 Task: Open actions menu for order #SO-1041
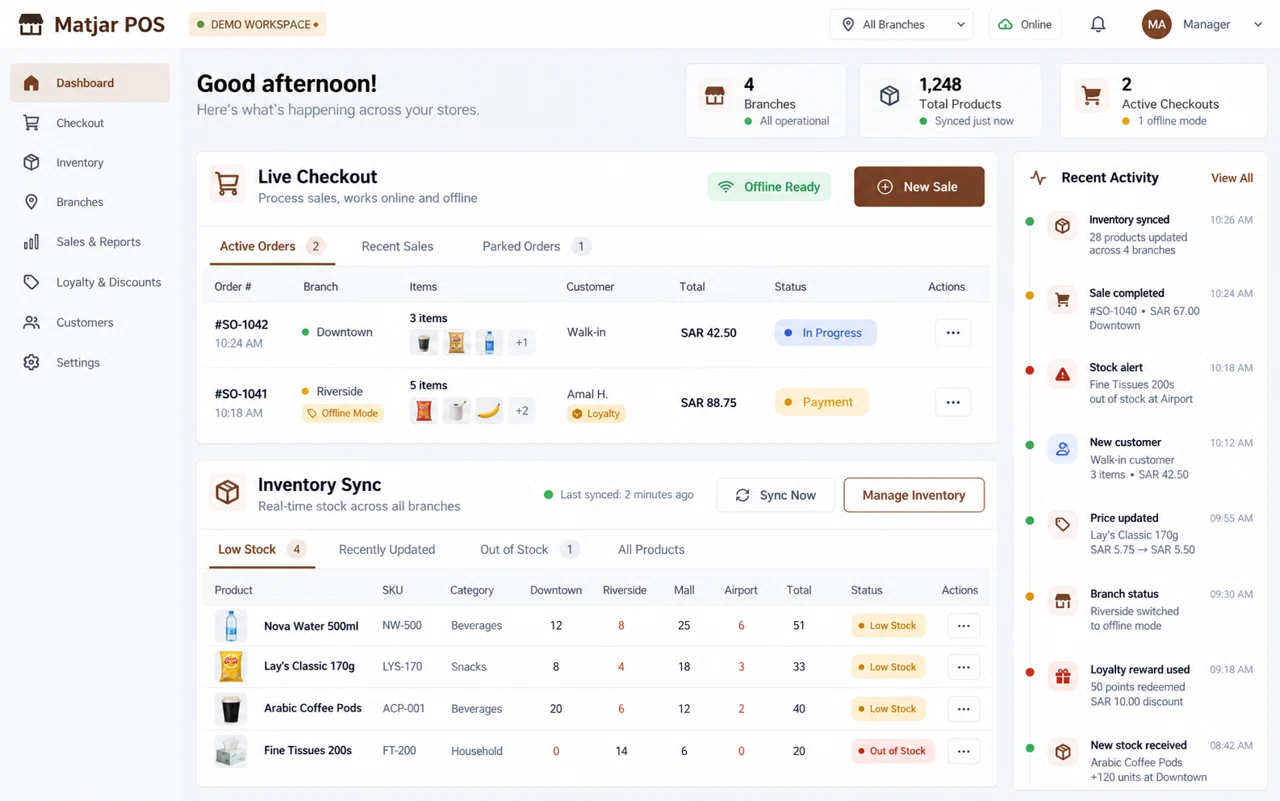click(953, 402)
